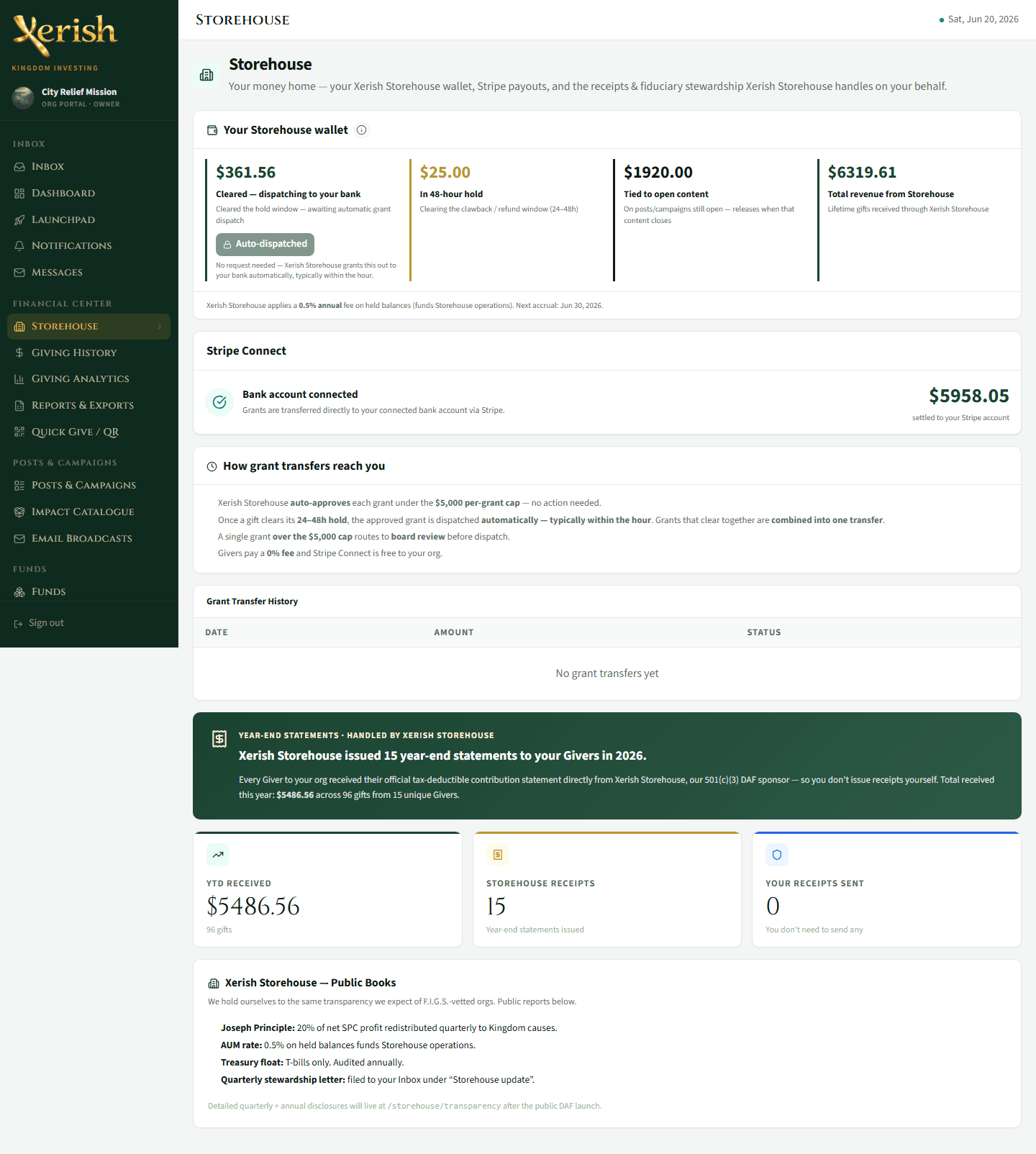Click the shield icon on Your Receipts Sent card
Viewport: 1036px width, 1154px height.
pyautogui.click(x=777, y=855)
